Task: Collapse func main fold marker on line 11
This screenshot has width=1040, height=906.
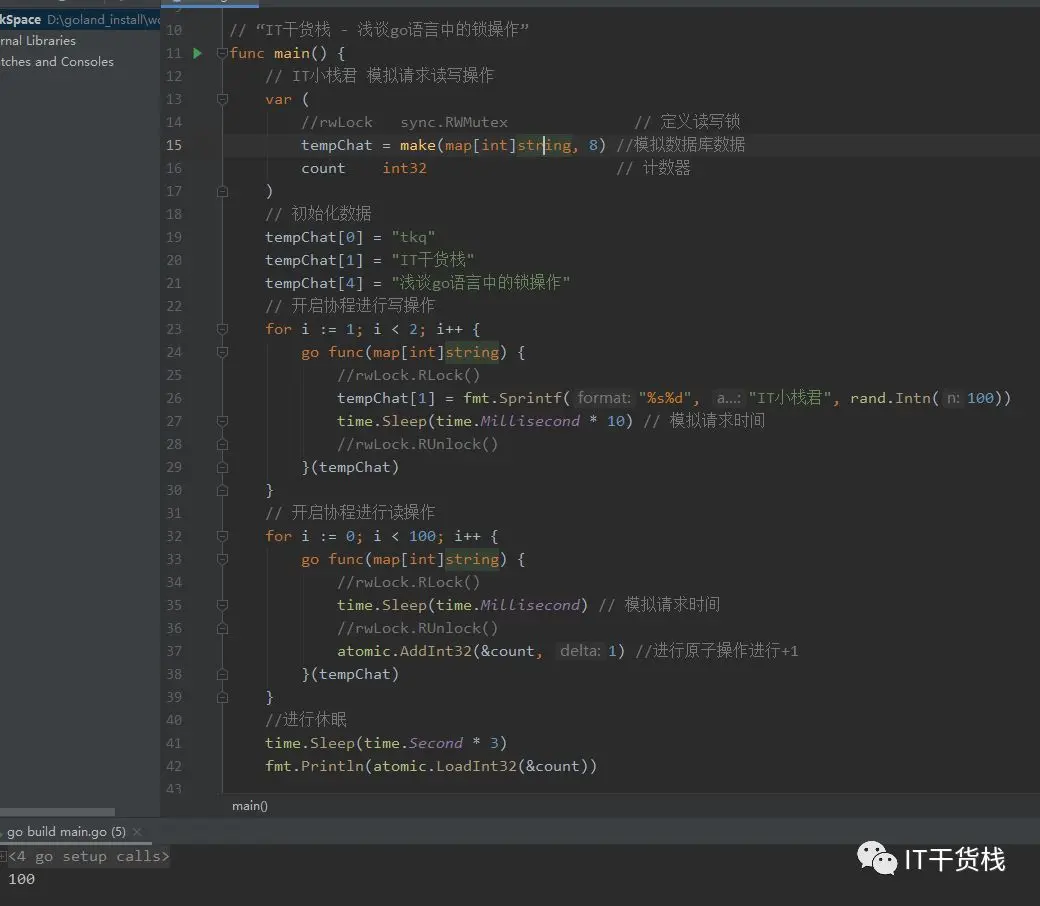Action: point(222,53)
